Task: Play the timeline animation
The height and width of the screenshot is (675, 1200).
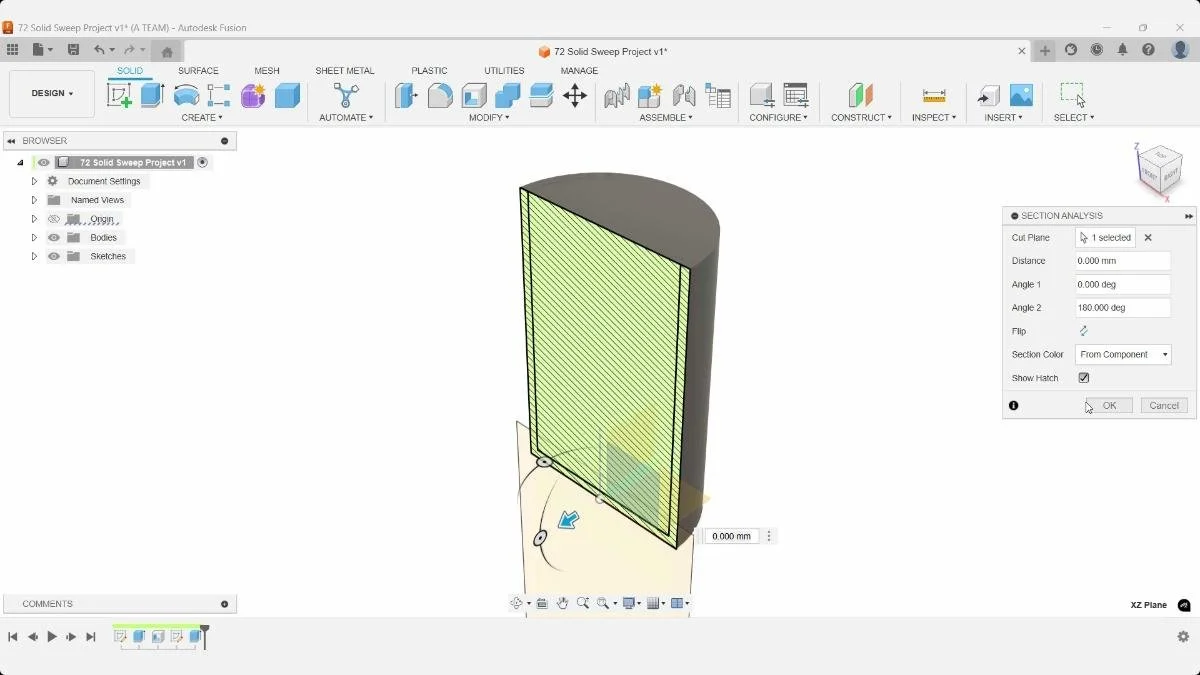Action: 52,637
